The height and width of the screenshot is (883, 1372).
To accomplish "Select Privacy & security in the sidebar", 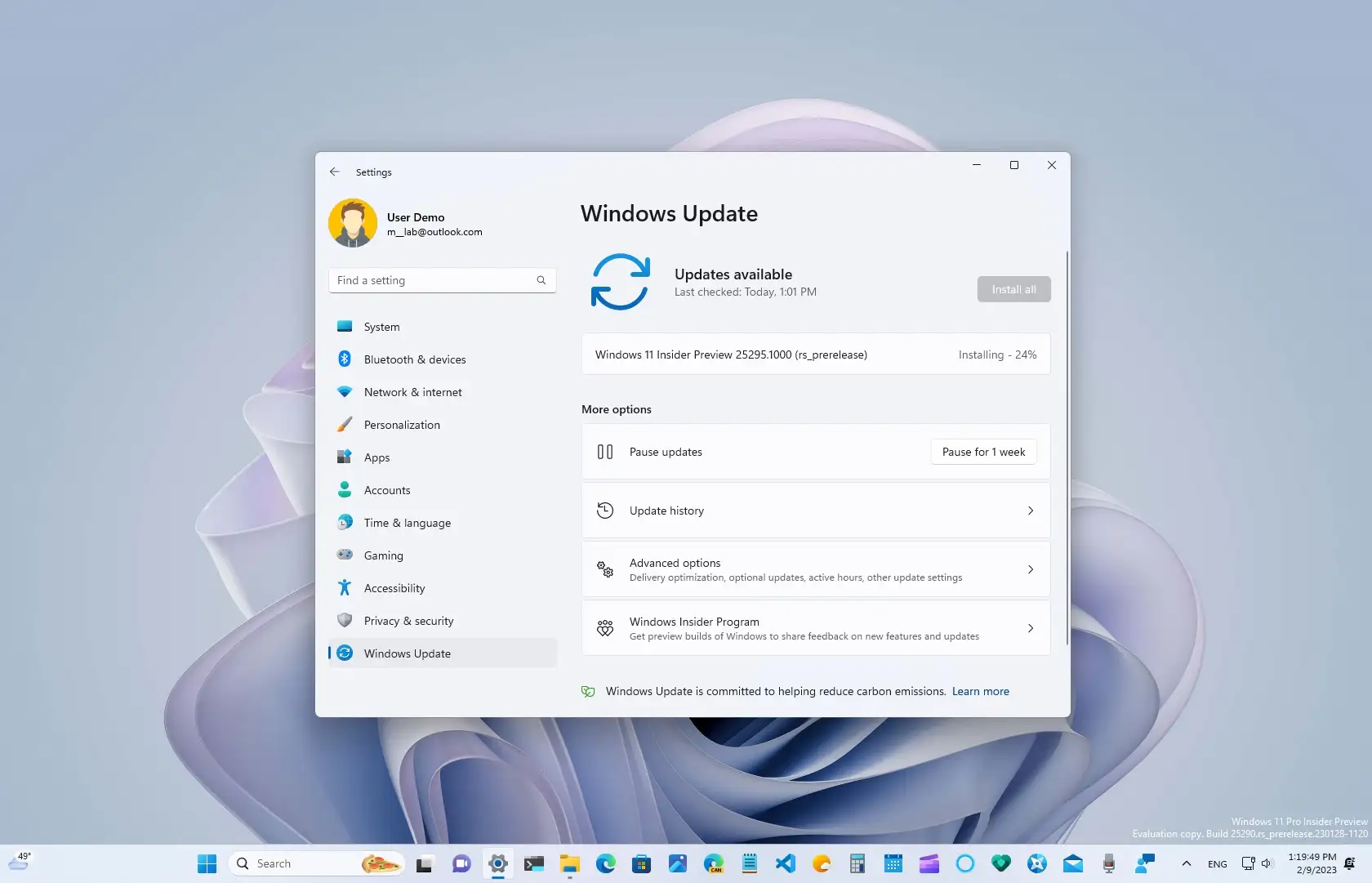I will pyautogui.click(x=409, y=621).
